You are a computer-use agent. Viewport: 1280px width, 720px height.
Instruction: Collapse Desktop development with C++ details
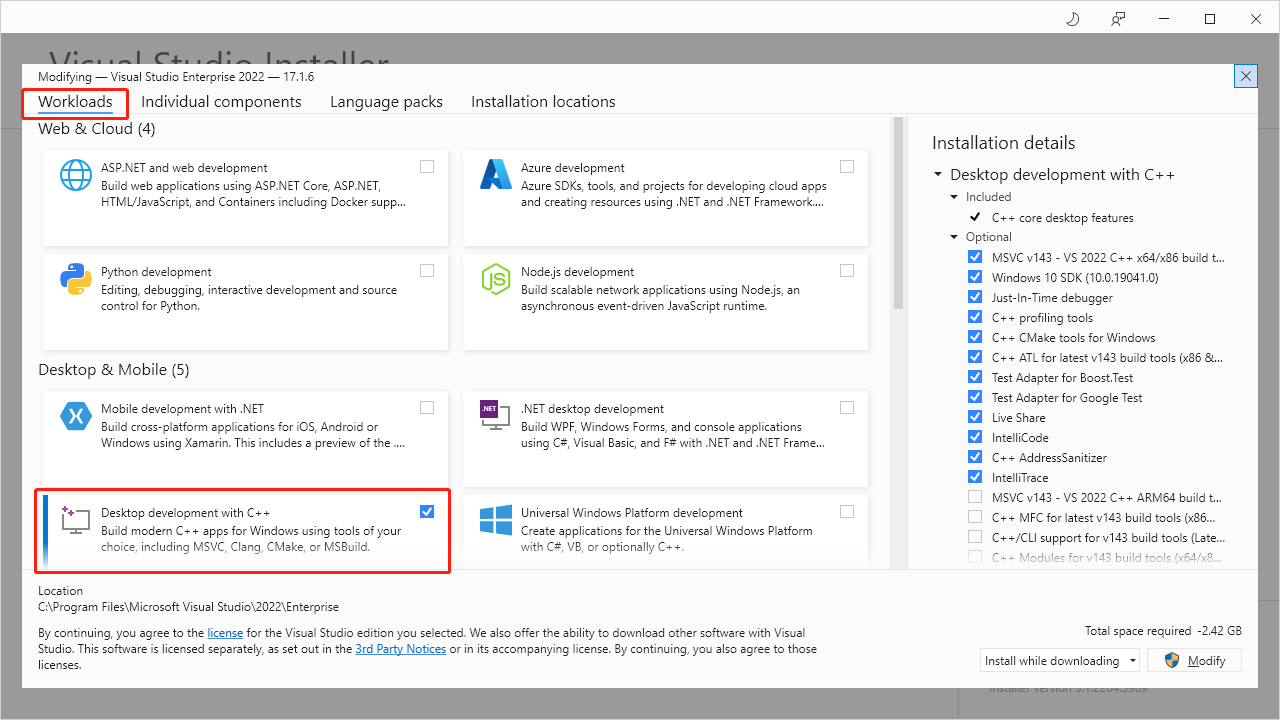[938, 175]
